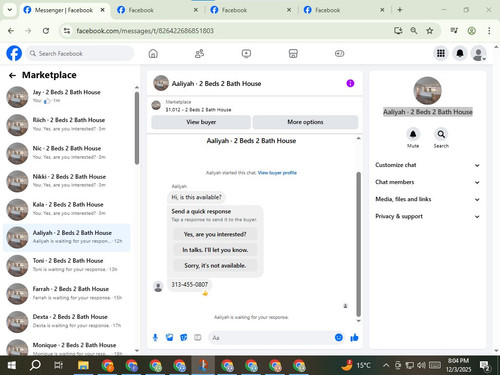
Task: Open Kala - 2 Beds 2 Bath House chat
Action: click(67, 209)
